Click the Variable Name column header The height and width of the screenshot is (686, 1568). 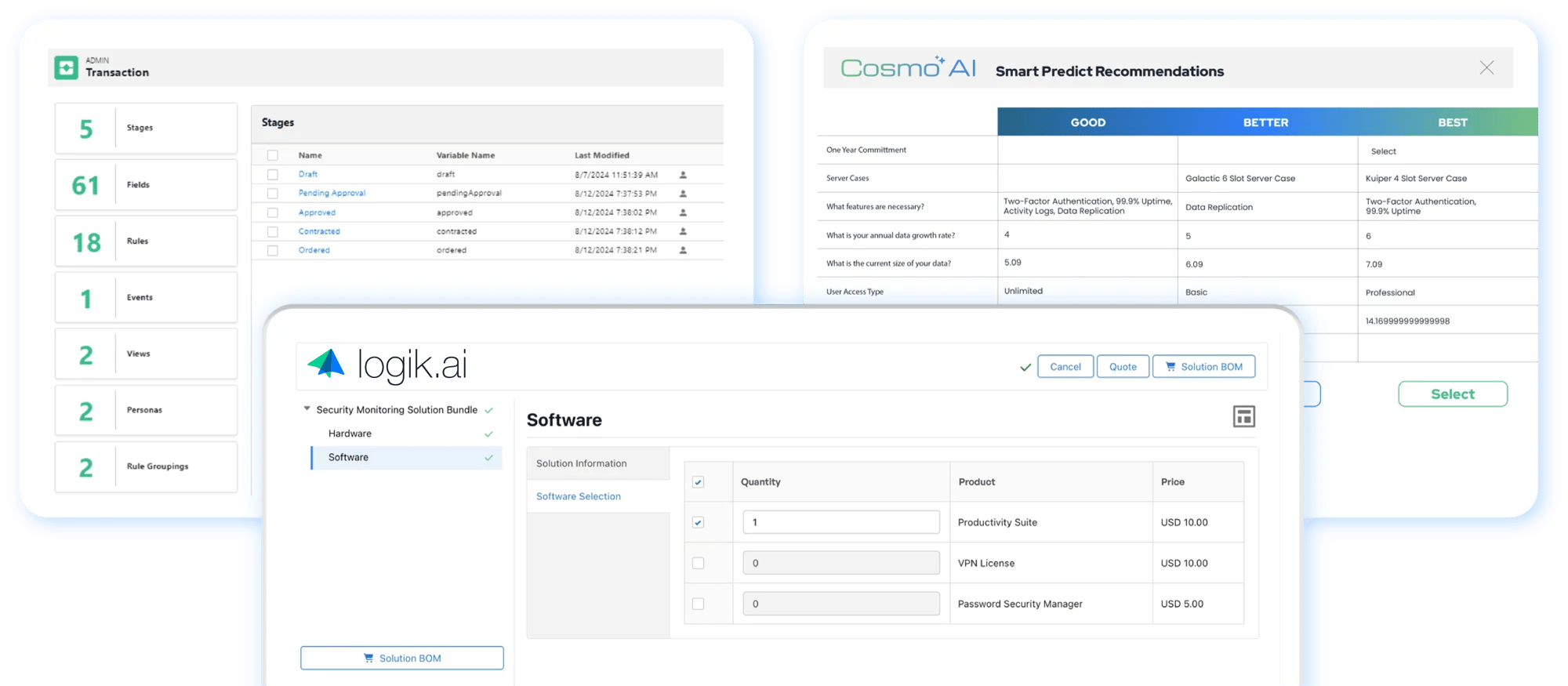tap(466, 155)
